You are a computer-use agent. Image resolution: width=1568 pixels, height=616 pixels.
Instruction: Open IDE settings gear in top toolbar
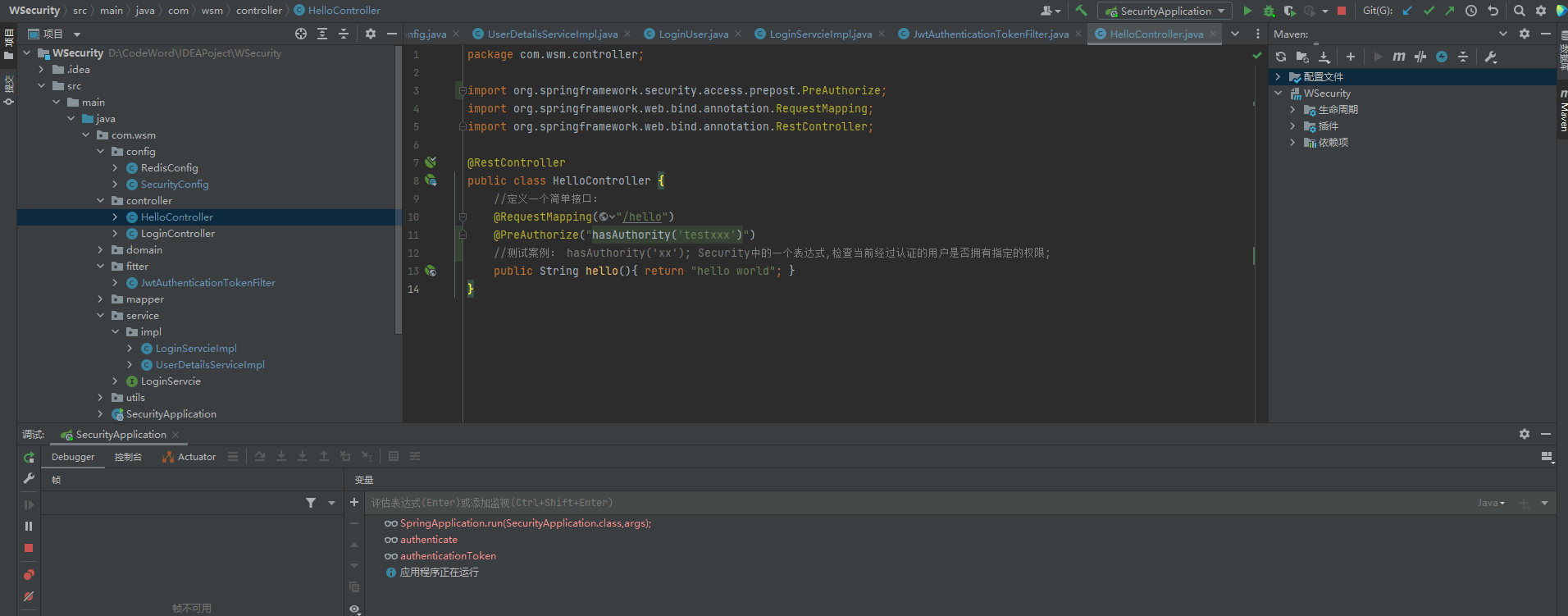(x=1541, y=11)
